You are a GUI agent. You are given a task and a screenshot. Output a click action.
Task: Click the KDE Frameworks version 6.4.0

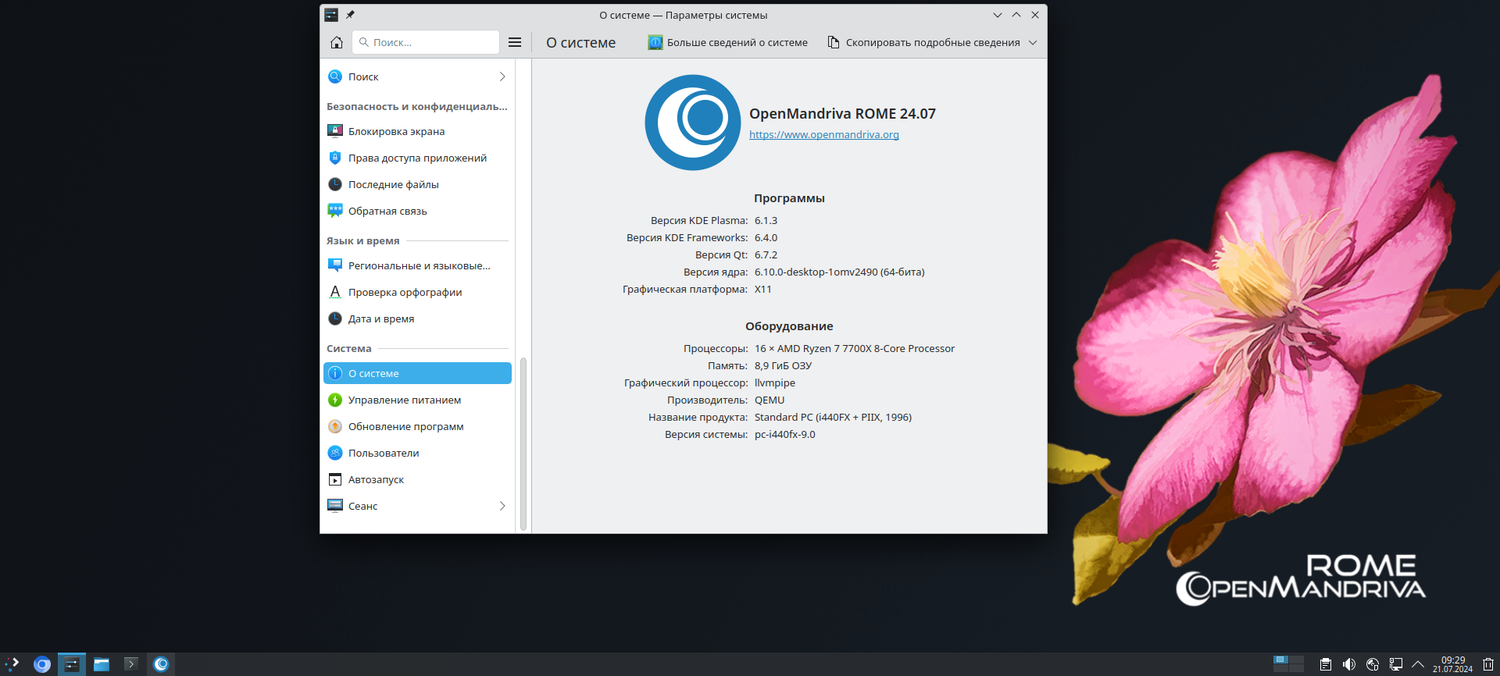click(766, 238)
